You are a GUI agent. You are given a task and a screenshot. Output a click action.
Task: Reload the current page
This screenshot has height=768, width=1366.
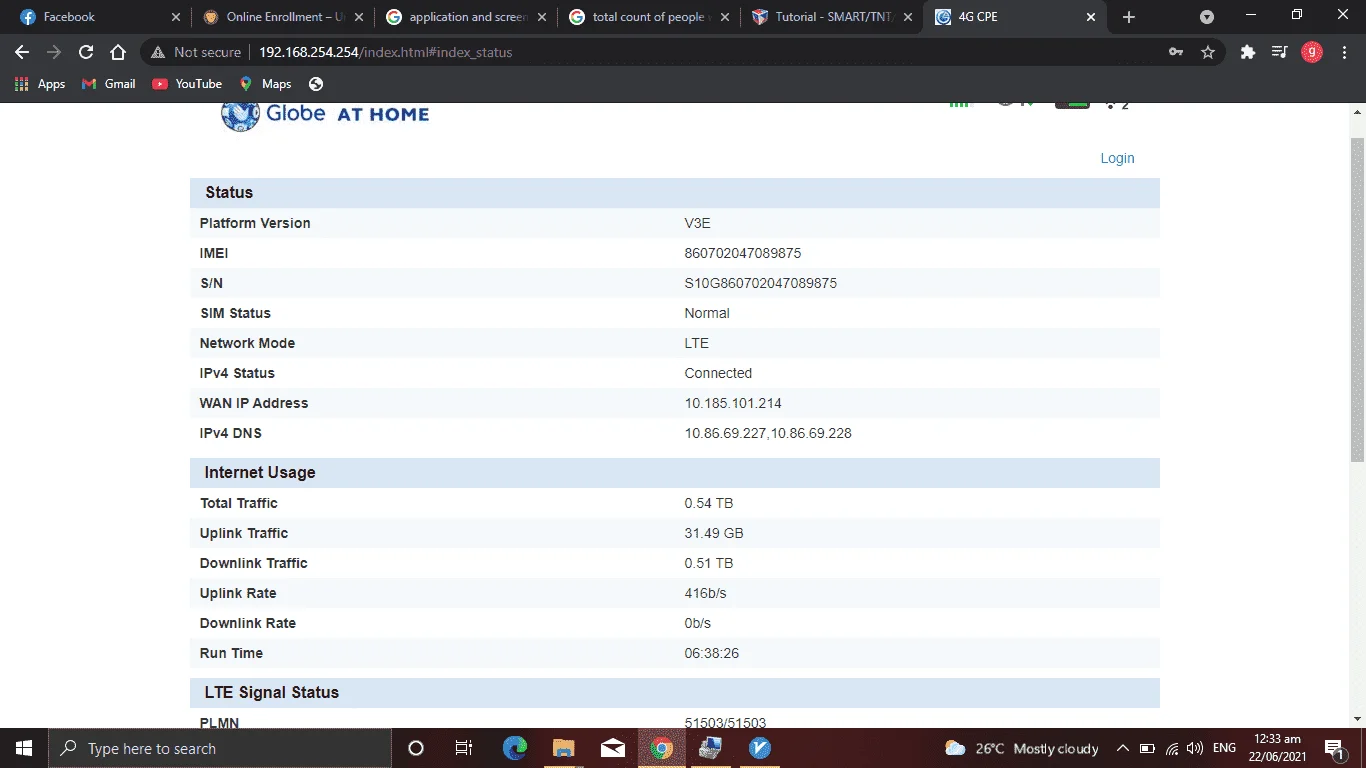pos(86,52)
